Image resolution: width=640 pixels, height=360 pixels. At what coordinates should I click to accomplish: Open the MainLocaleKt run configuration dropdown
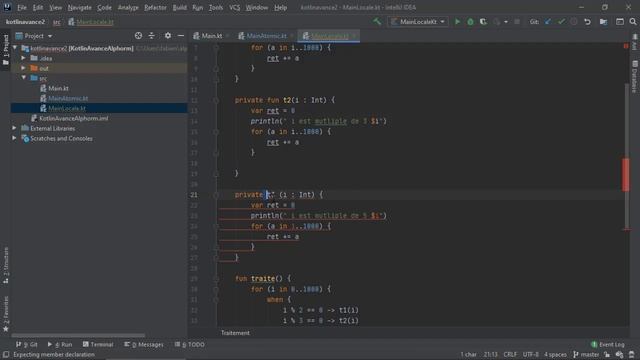click(x=418, y=22)
